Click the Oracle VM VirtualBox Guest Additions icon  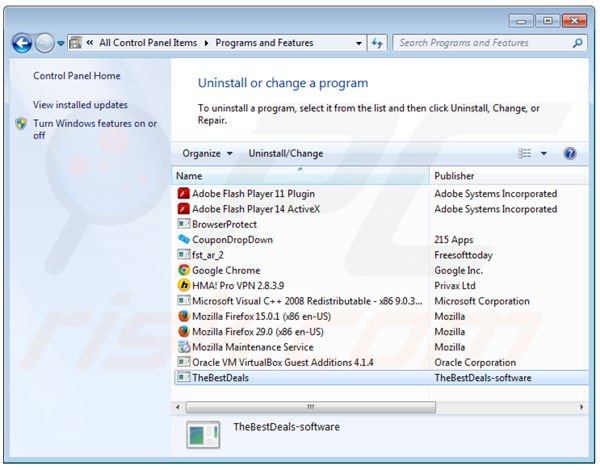184,362
